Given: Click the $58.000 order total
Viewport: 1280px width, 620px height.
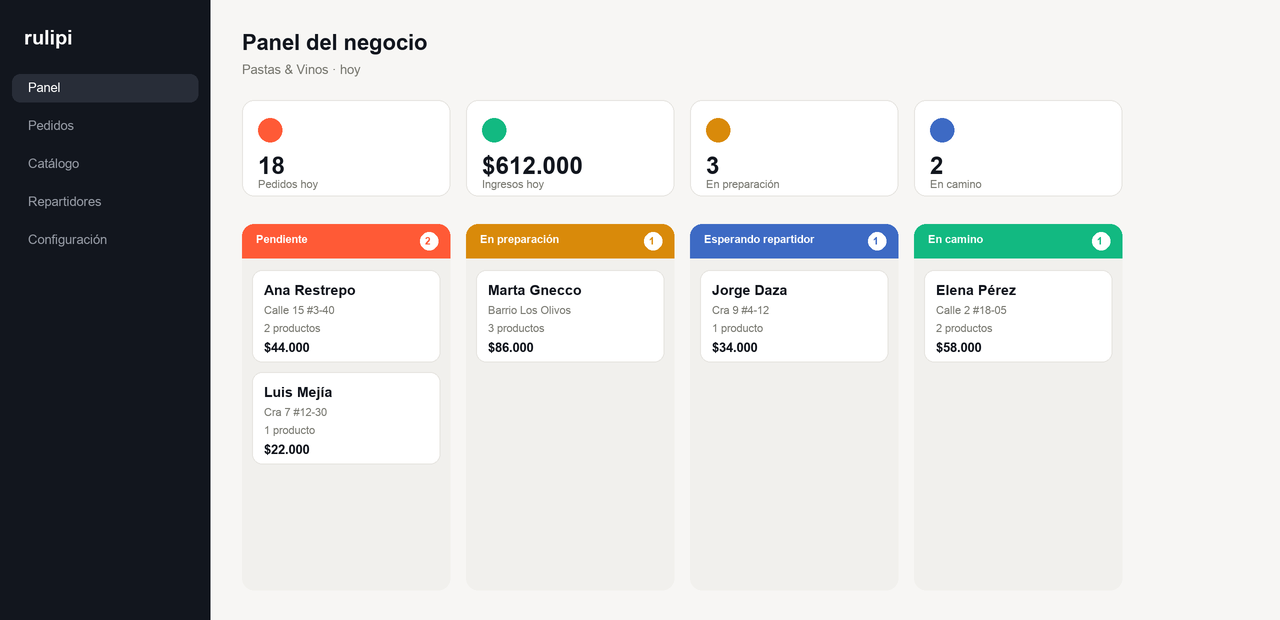Looking at the screenshot, I should click(x=959, y=347).
